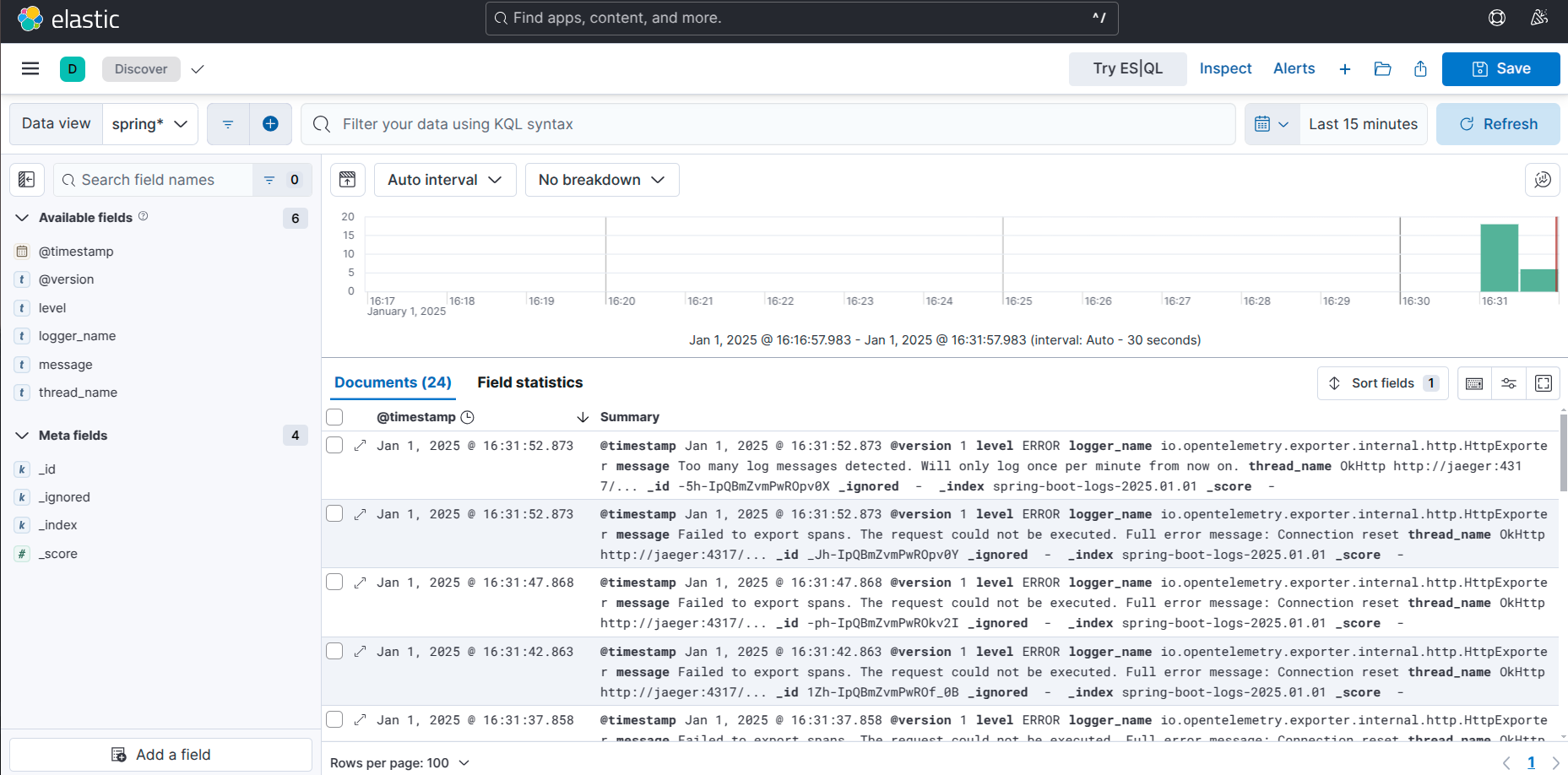Image resolution: width=1568 pixels, height=775 pixels.
Task: Click the short green histogram bar
Action: pos(1538,280)
